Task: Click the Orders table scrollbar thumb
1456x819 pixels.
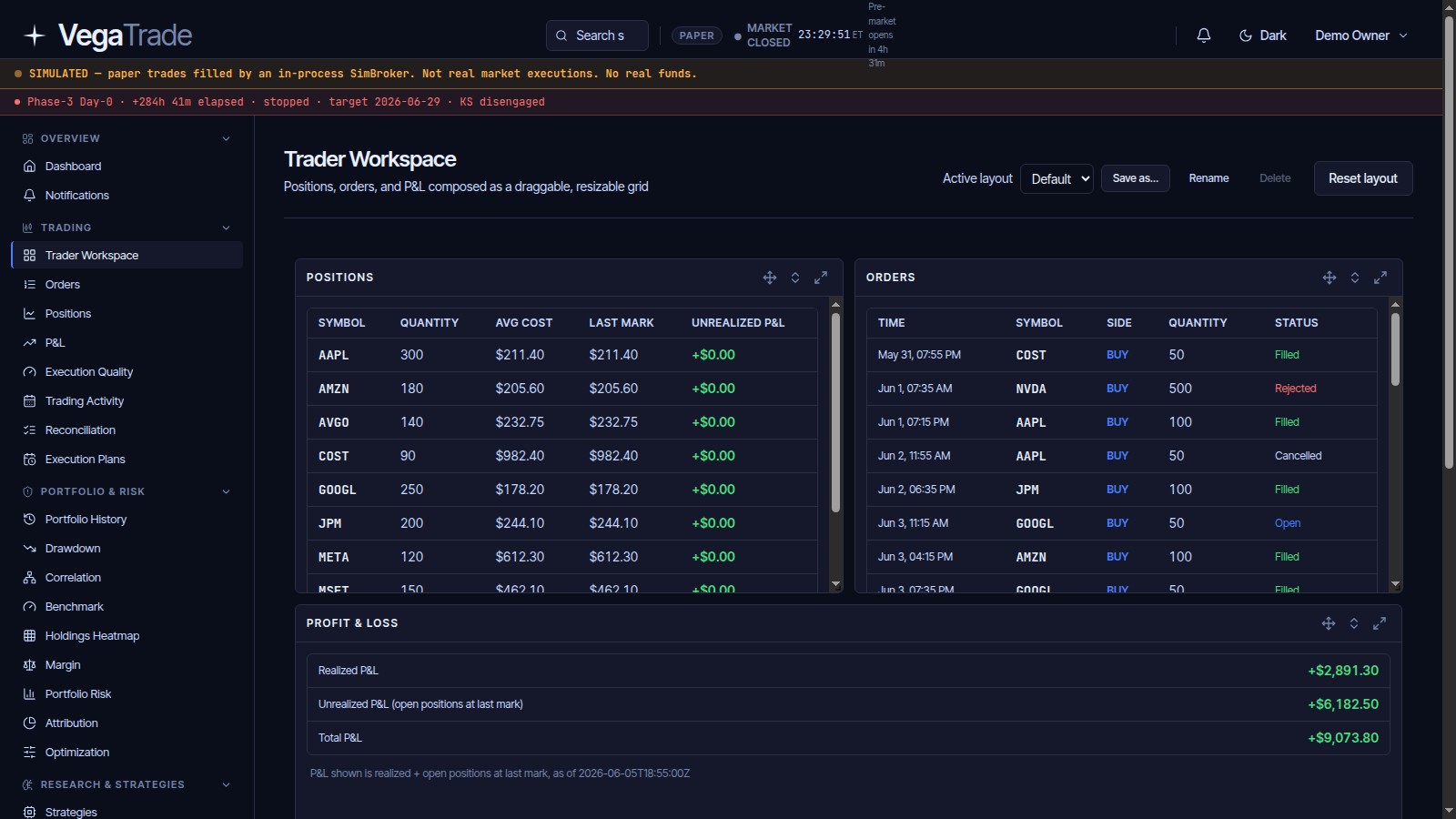Action: [1395, 349]
